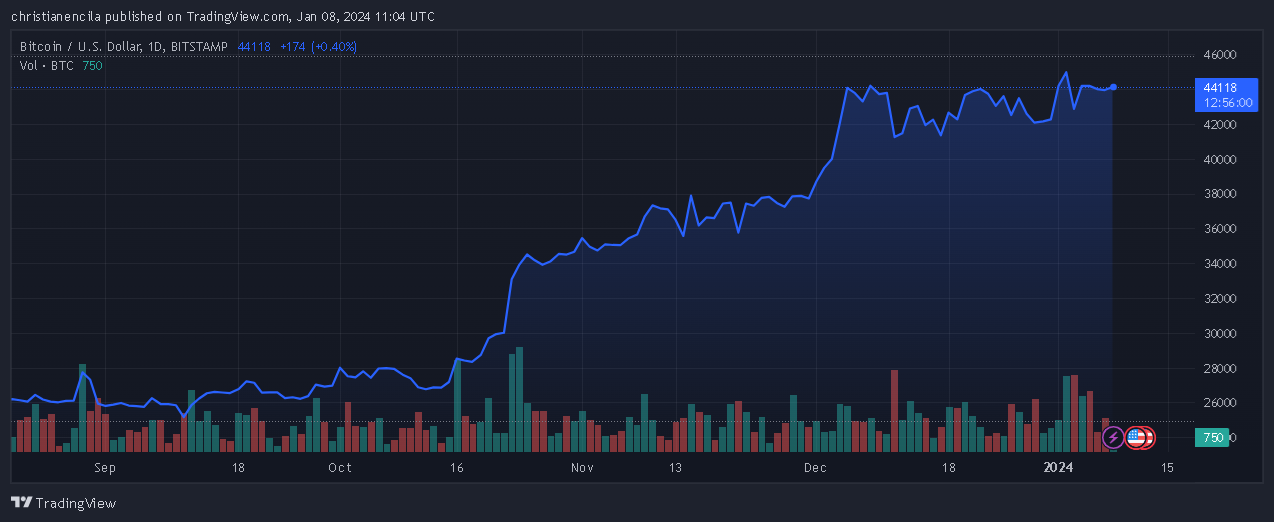This screenshot has height=522, width=1274.
Task: Click the 26000 price axis label
Action: 1219,403
